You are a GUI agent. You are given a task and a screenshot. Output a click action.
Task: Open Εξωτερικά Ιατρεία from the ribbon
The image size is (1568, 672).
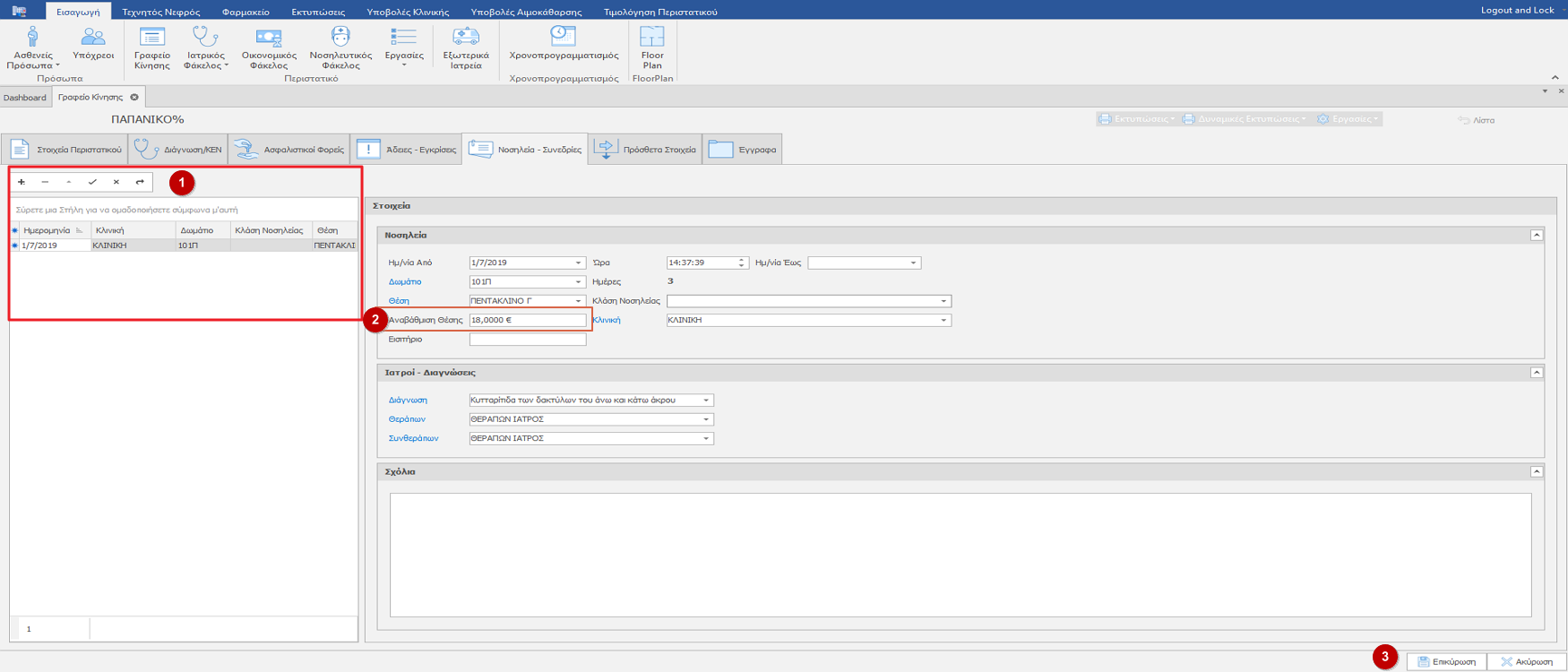click(x=466, y=47)
